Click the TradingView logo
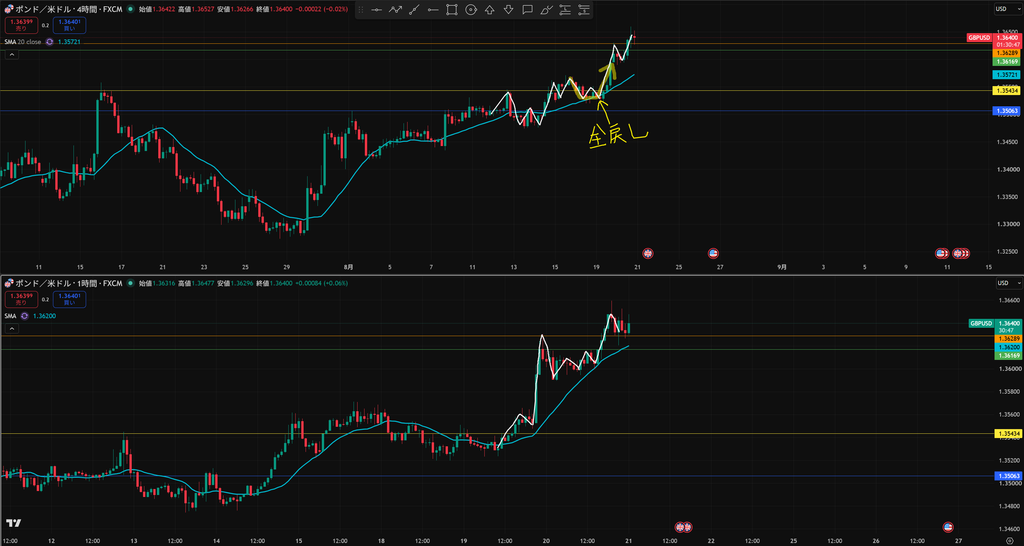 (x=12, y=523)
